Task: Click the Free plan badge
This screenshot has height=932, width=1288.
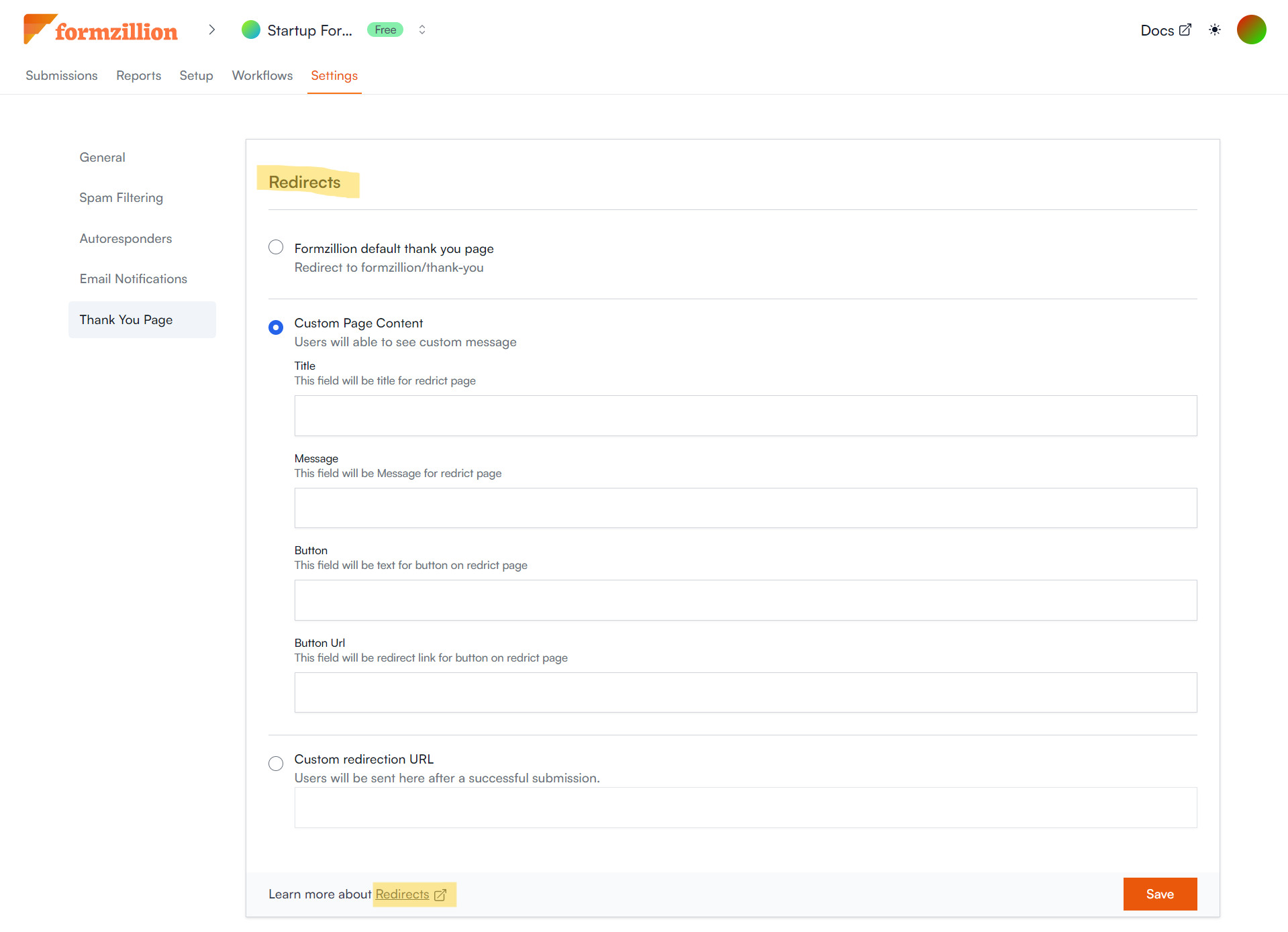Action: click(x=385, y=30)
